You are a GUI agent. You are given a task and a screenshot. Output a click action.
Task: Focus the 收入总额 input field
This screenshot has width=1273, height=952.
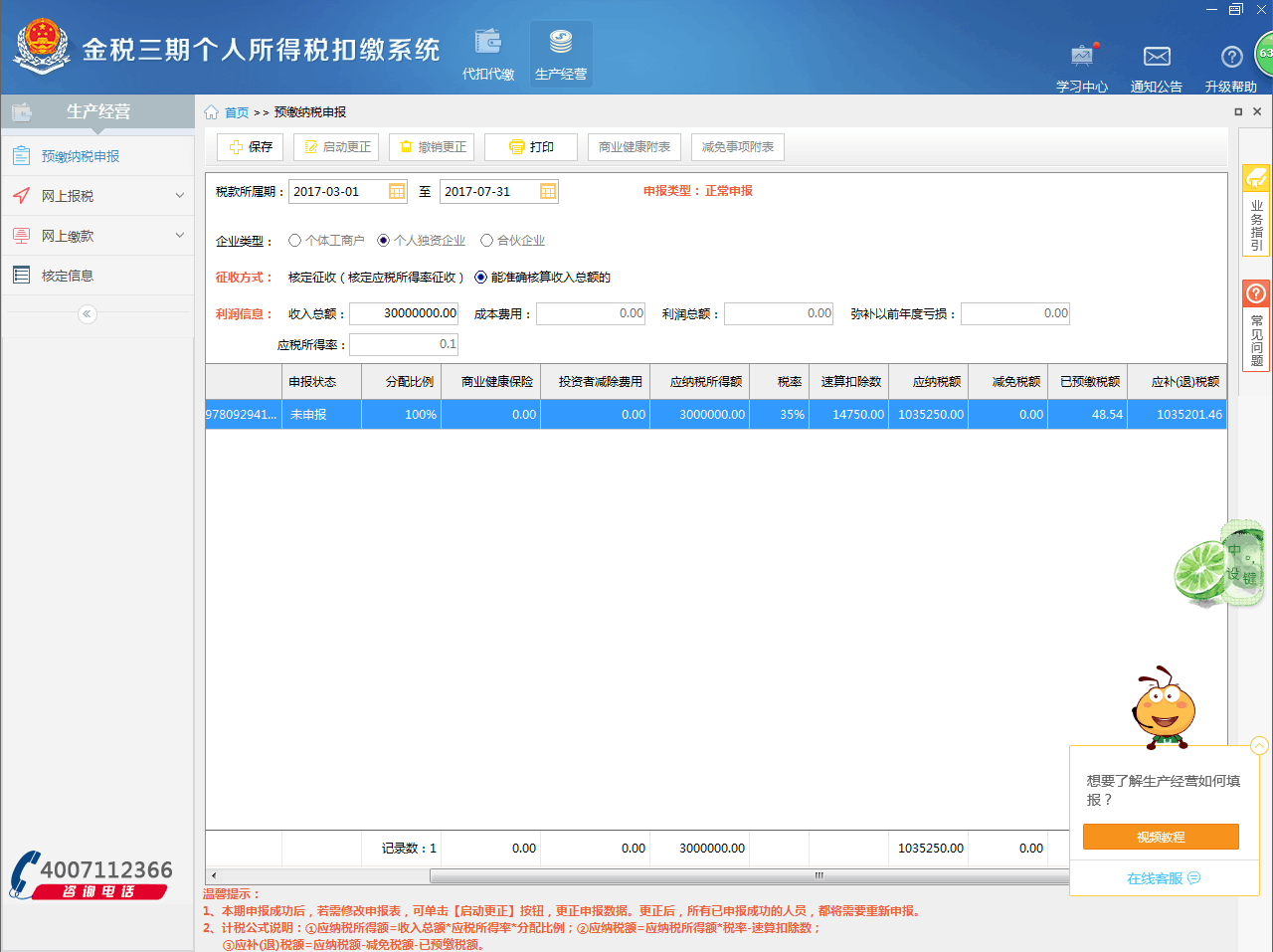pyautogui.click(x=404, y=313)
